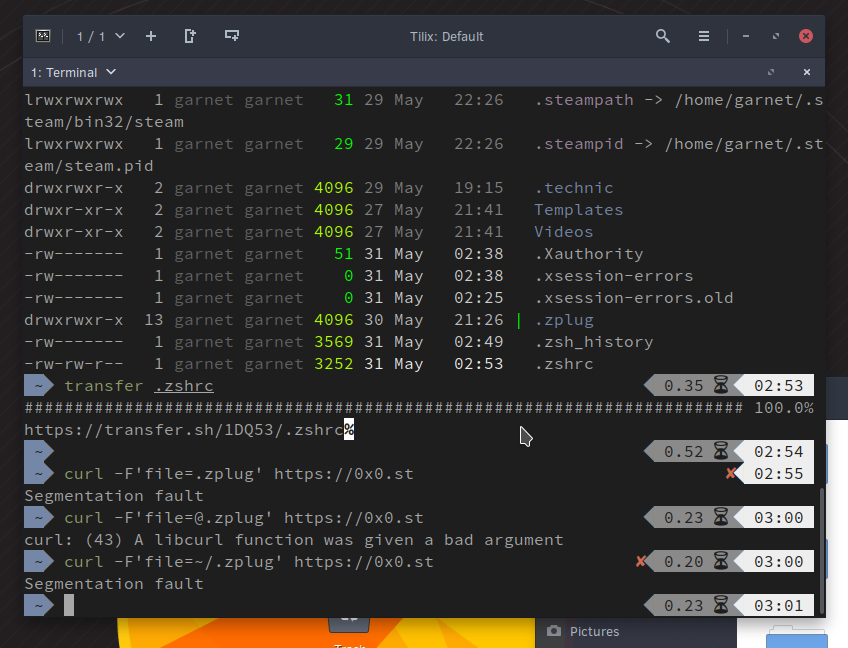Click the 02:53 prompt clock segment
Image resolution: width=848 pixels, height=648 pixels.
pyautogui.click(x=778, y=386)
